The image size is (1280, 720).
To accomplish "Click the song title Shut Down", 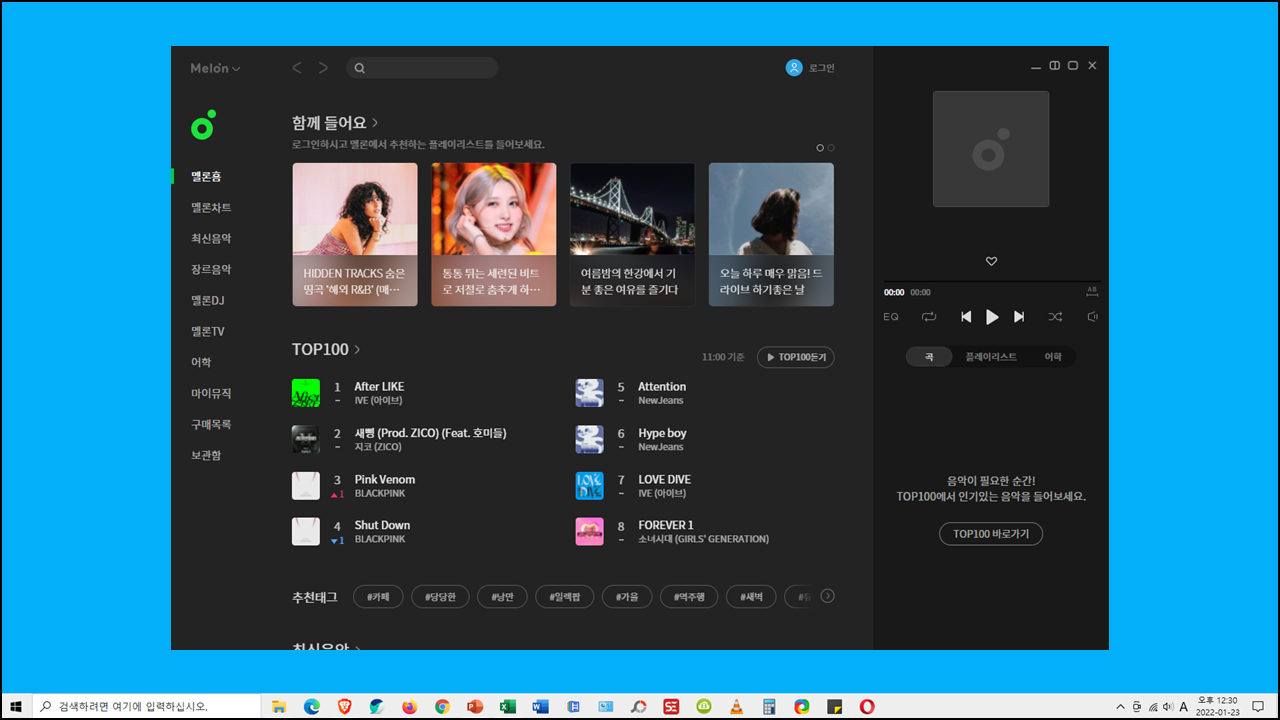I will pyautogui.click(x=382, y=525).
